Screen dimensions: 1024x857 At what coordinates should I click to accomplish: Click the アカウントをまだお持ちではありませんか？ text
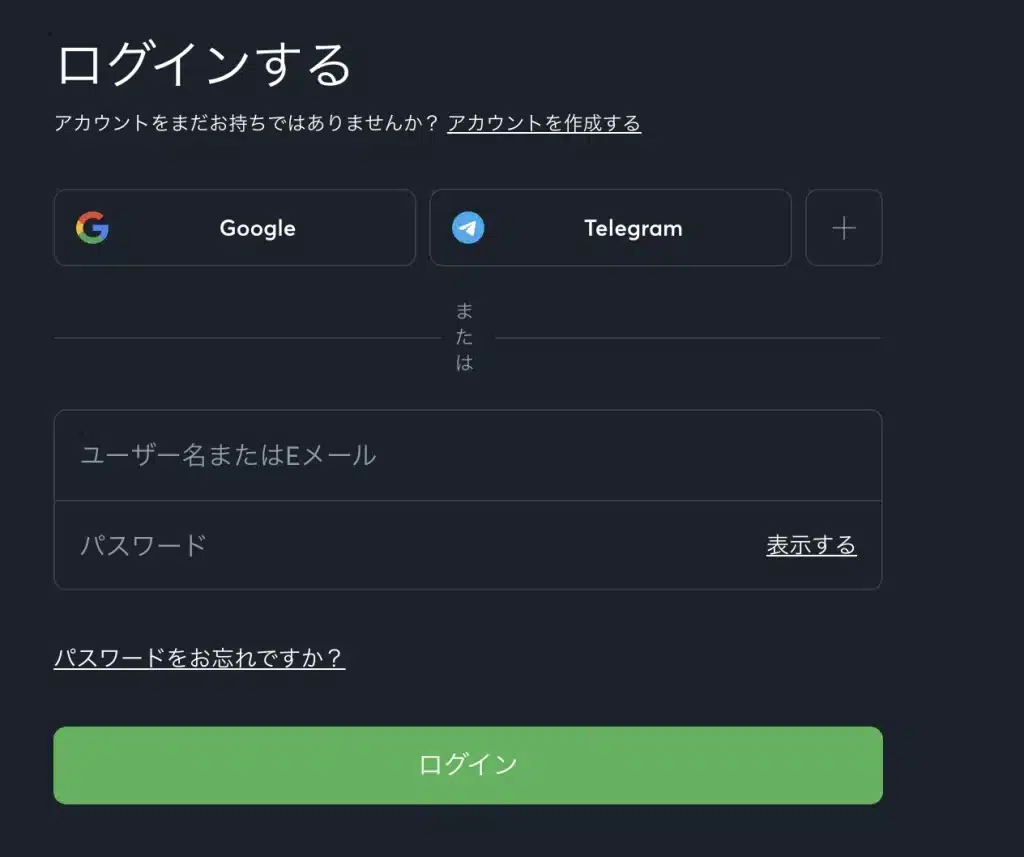tap(246, 123)
